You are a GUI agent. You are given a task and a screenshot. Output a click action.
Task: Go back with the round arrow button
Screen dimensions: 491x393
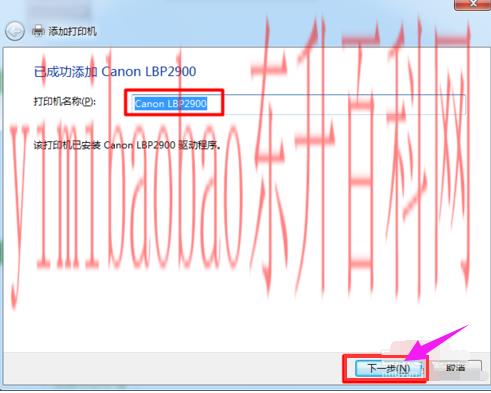(15, 31)
